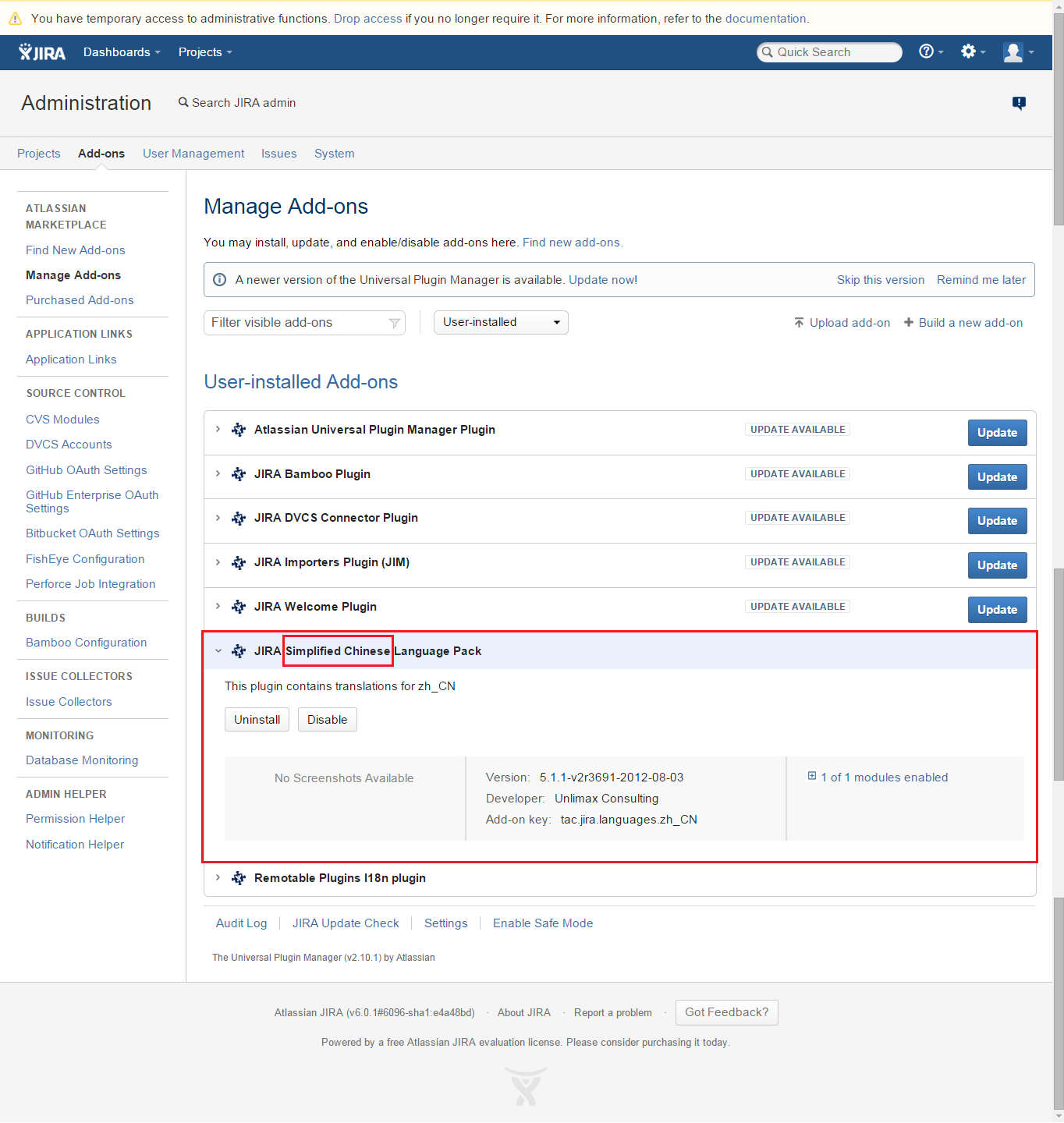Open the Audit Log link
The height and width of the screenshot is (1123, 1064).
(x=242, y=923)
